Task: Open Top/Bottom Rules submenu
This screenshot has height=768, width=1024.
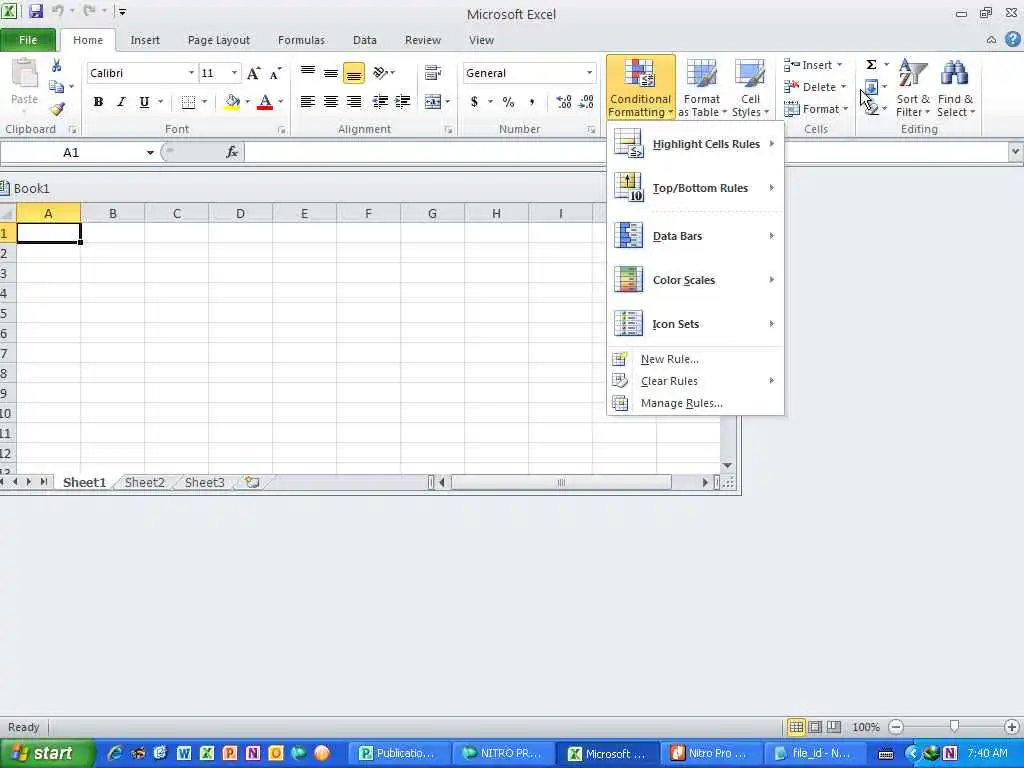Action: [x=696, y=188]
